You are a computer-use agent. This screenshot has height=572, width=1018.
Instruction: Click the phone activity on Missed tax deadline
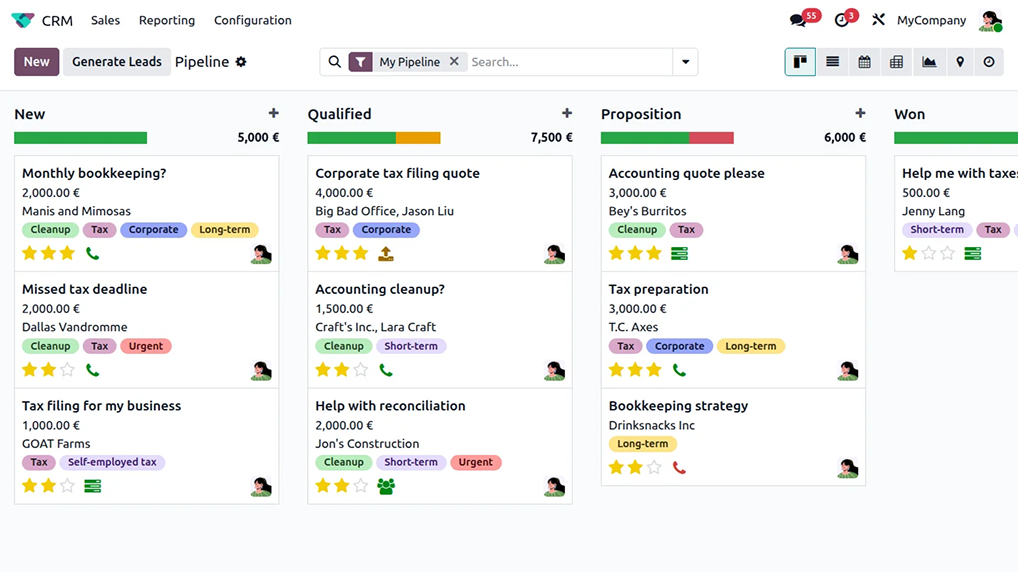(x=93, y=370)
